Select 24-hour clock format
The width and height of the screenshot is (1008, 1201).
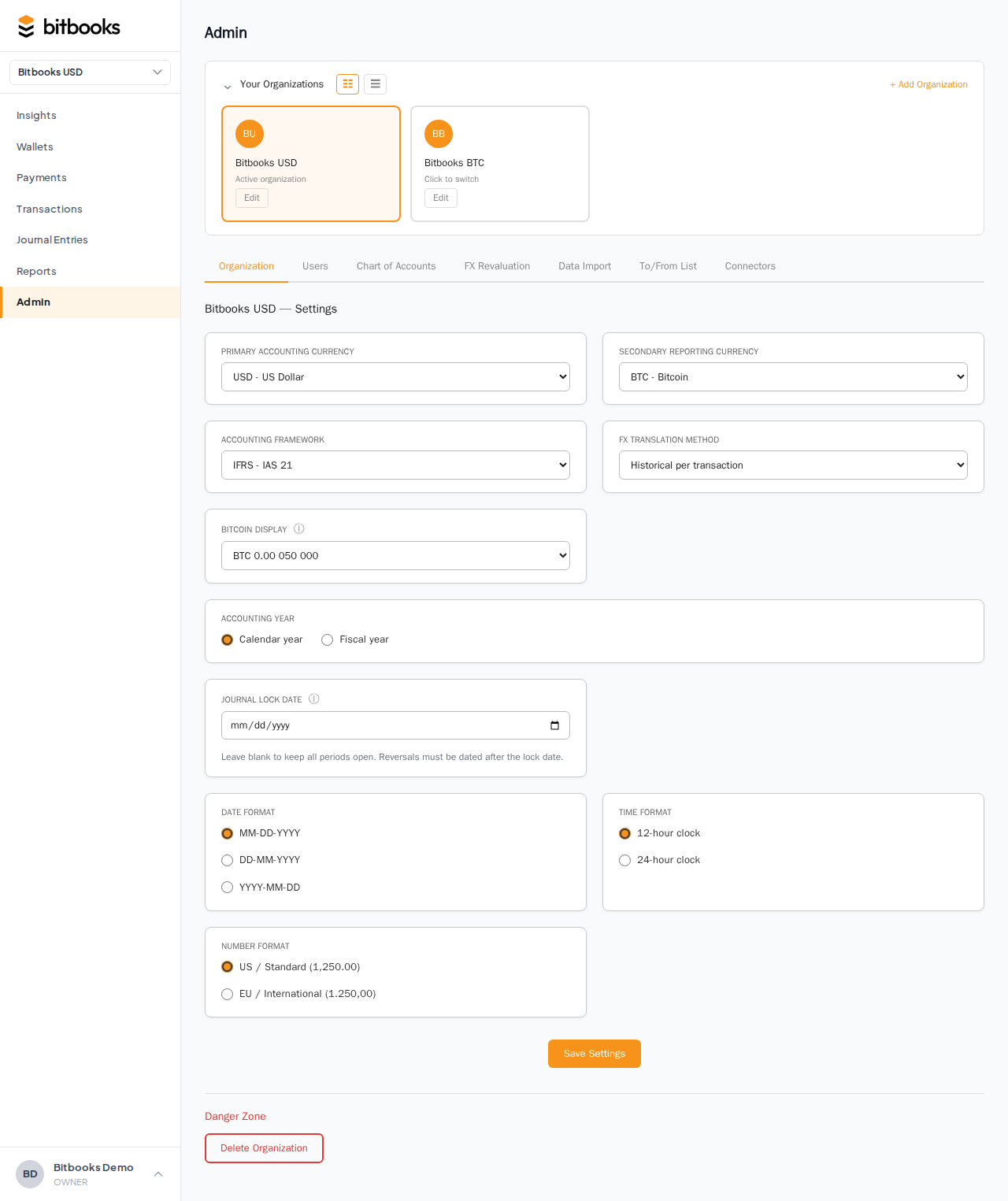coord(624,860)
